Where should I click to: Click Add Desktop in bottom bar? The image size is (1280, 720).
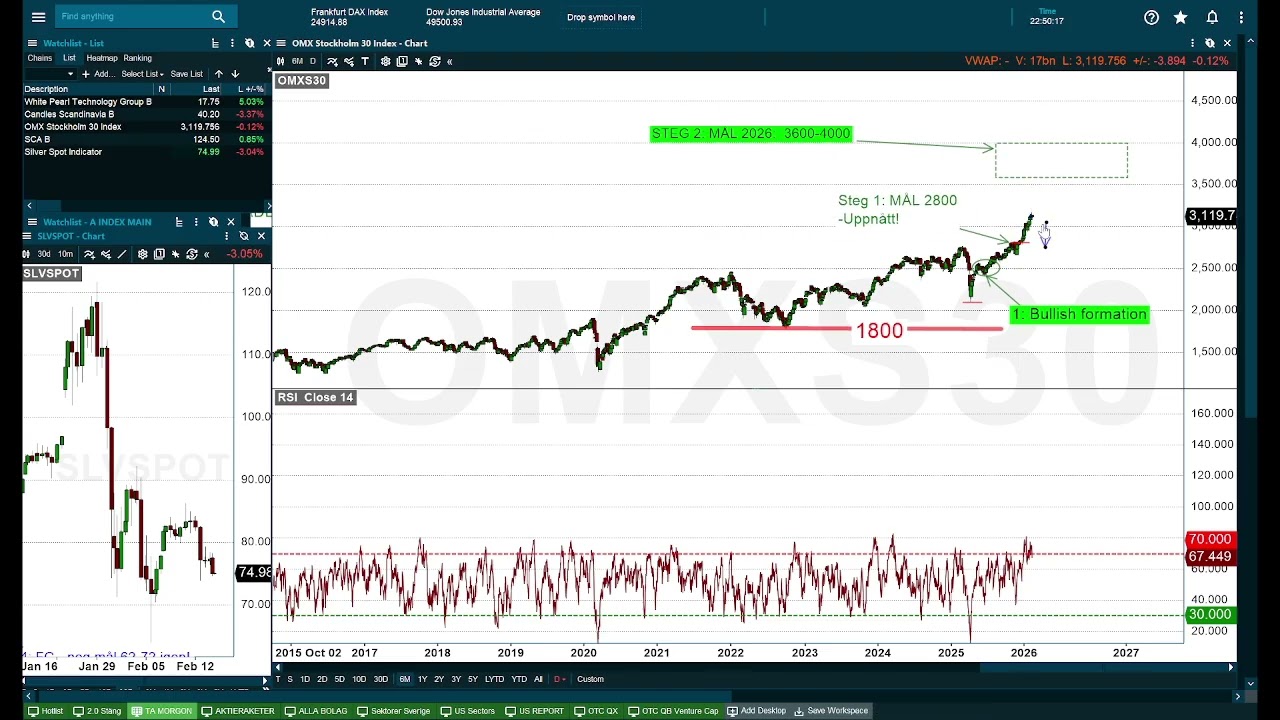(757, 711)
